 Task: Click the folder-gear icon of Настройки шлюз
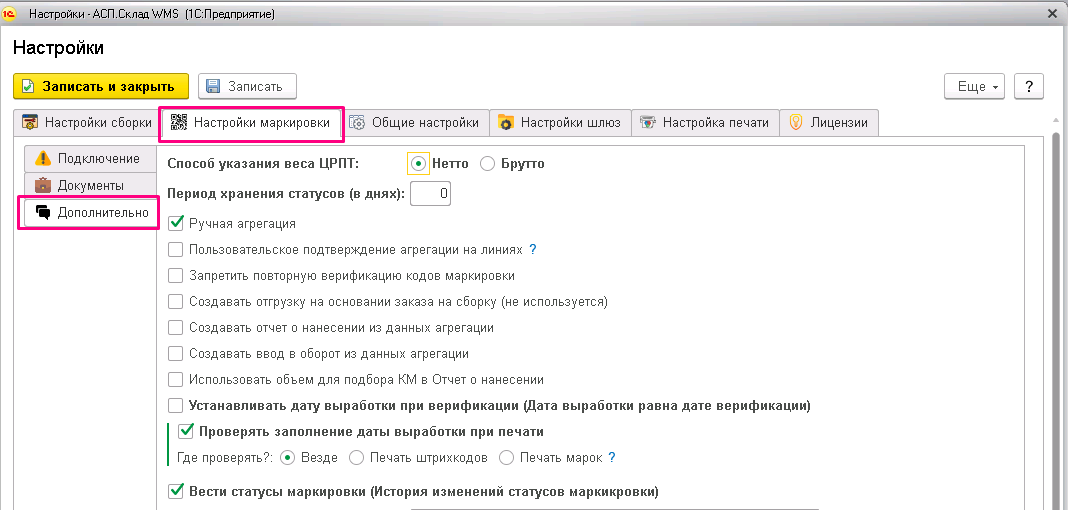pos(505,123)
